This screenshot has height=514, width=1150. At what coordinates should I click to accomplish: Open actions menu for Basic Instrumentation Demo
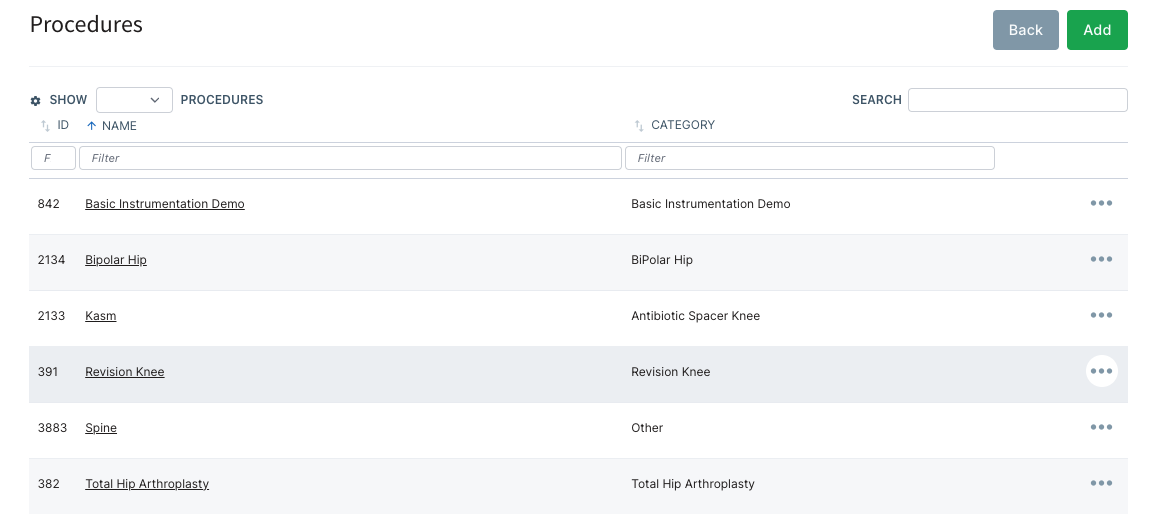(1101, 203)
